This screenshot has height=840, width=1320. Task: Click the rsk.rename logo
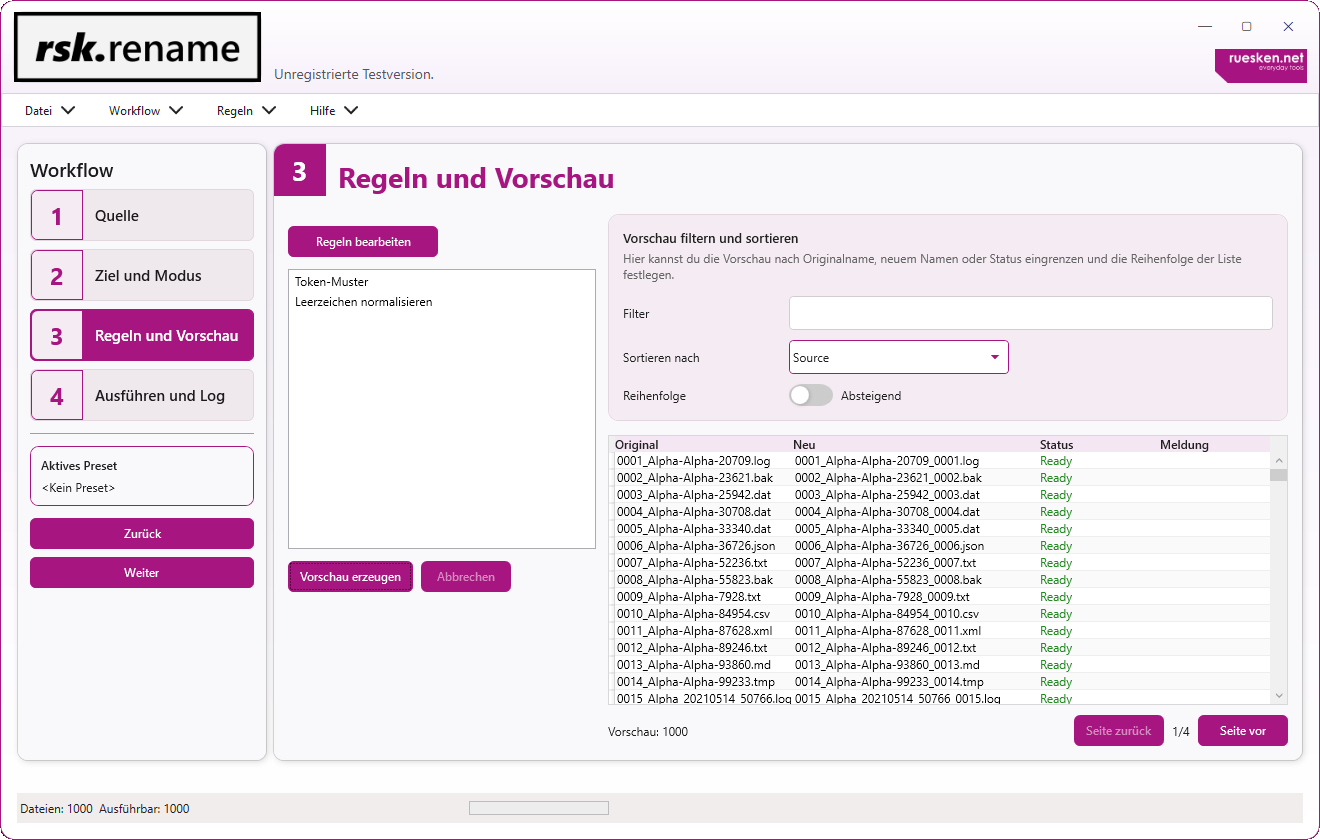click(x=137, y=47)
